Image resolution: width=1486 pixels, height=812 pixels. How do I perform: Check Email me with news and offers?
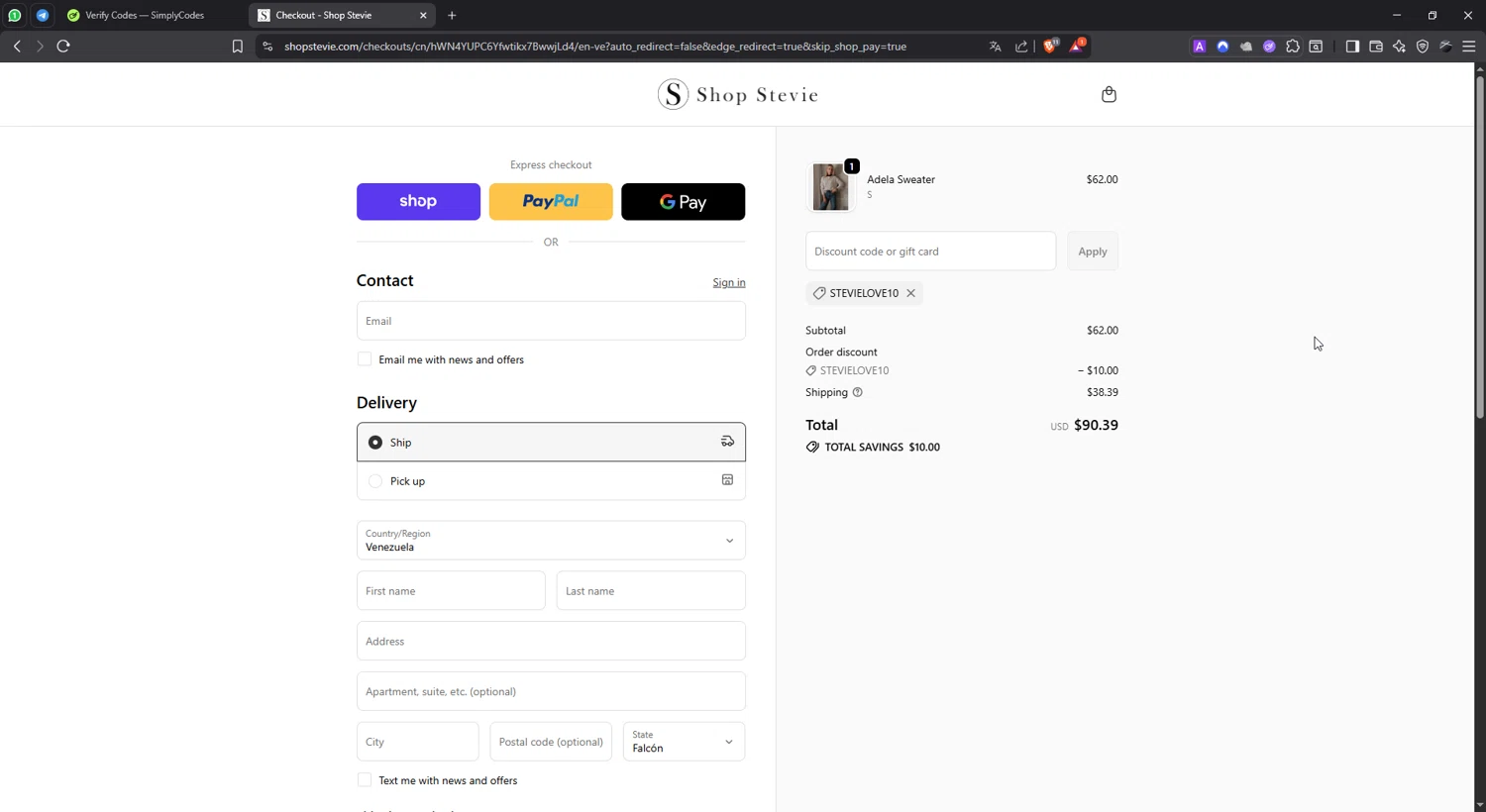tap(365, 359)
